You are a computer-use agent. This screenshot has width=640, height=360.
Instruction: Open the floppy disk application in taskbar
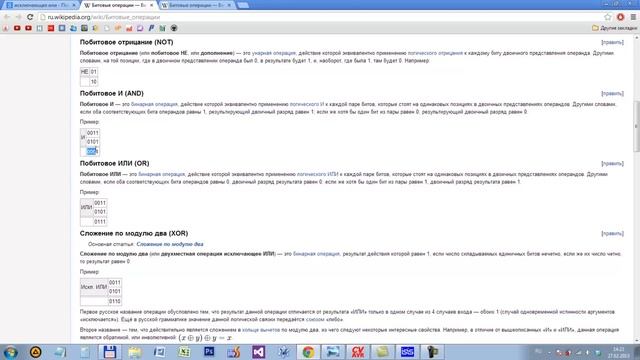tap(110, 352)
